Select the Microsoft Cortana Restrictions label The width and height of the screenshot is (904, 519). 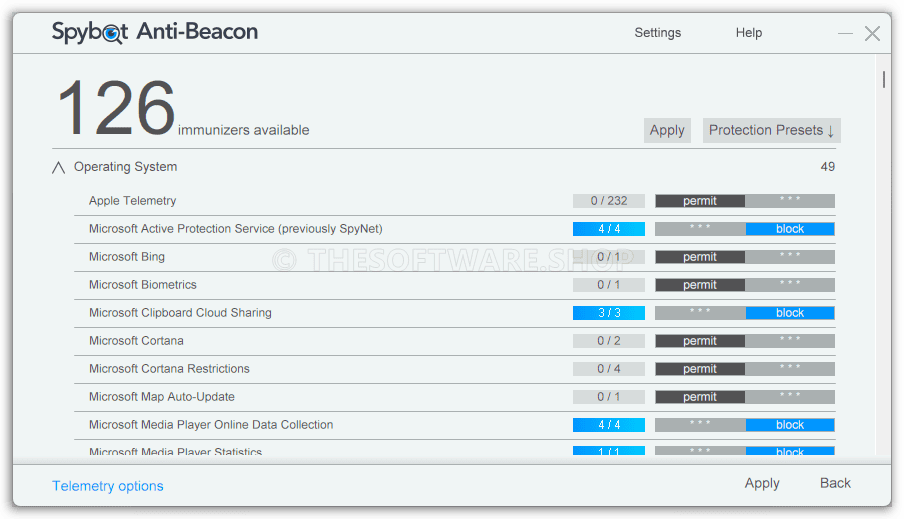169,368
